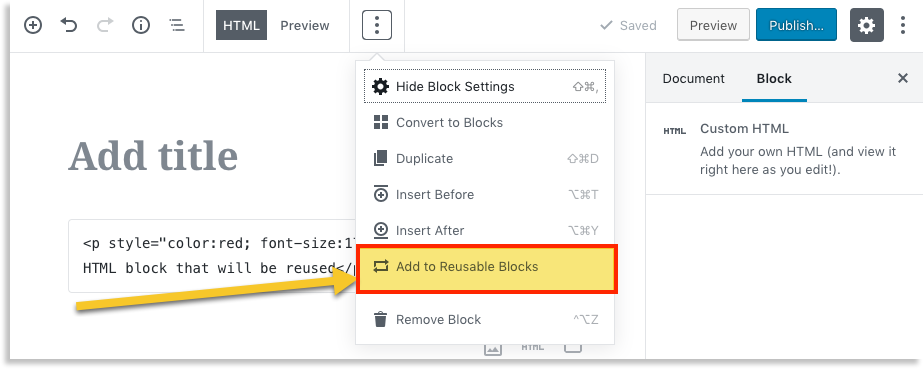The height and width of the screenshot is (369, 923).
Task: Click the Publish… button
Action: (x=796, y=25)
